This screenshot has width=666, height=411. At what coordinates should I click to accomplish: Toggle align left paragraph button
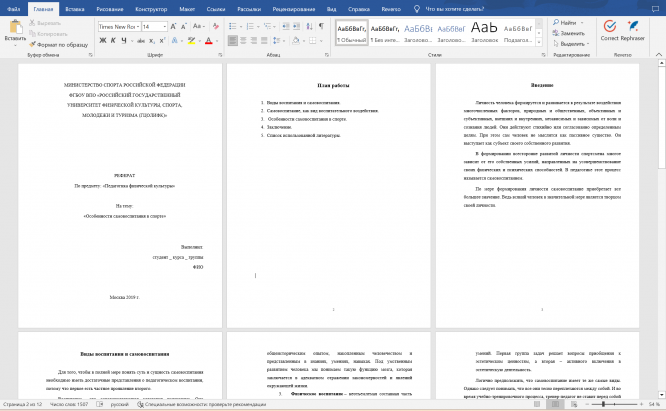(x=232, y=41)
